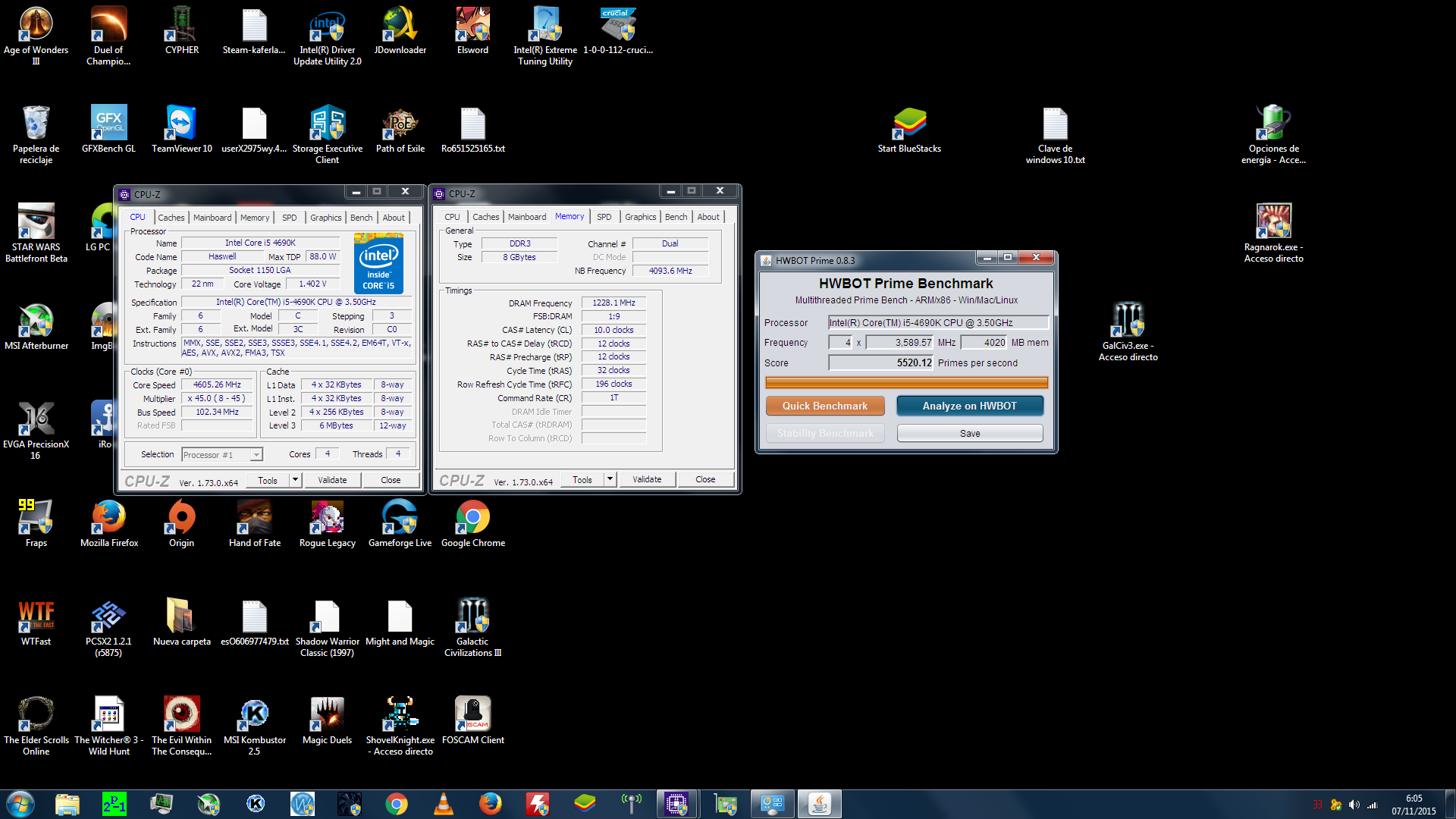Viewport: 1456px width, 819px height.
Task: Open the Start BlueStacks desktop icon
Action: coord(909,129)
